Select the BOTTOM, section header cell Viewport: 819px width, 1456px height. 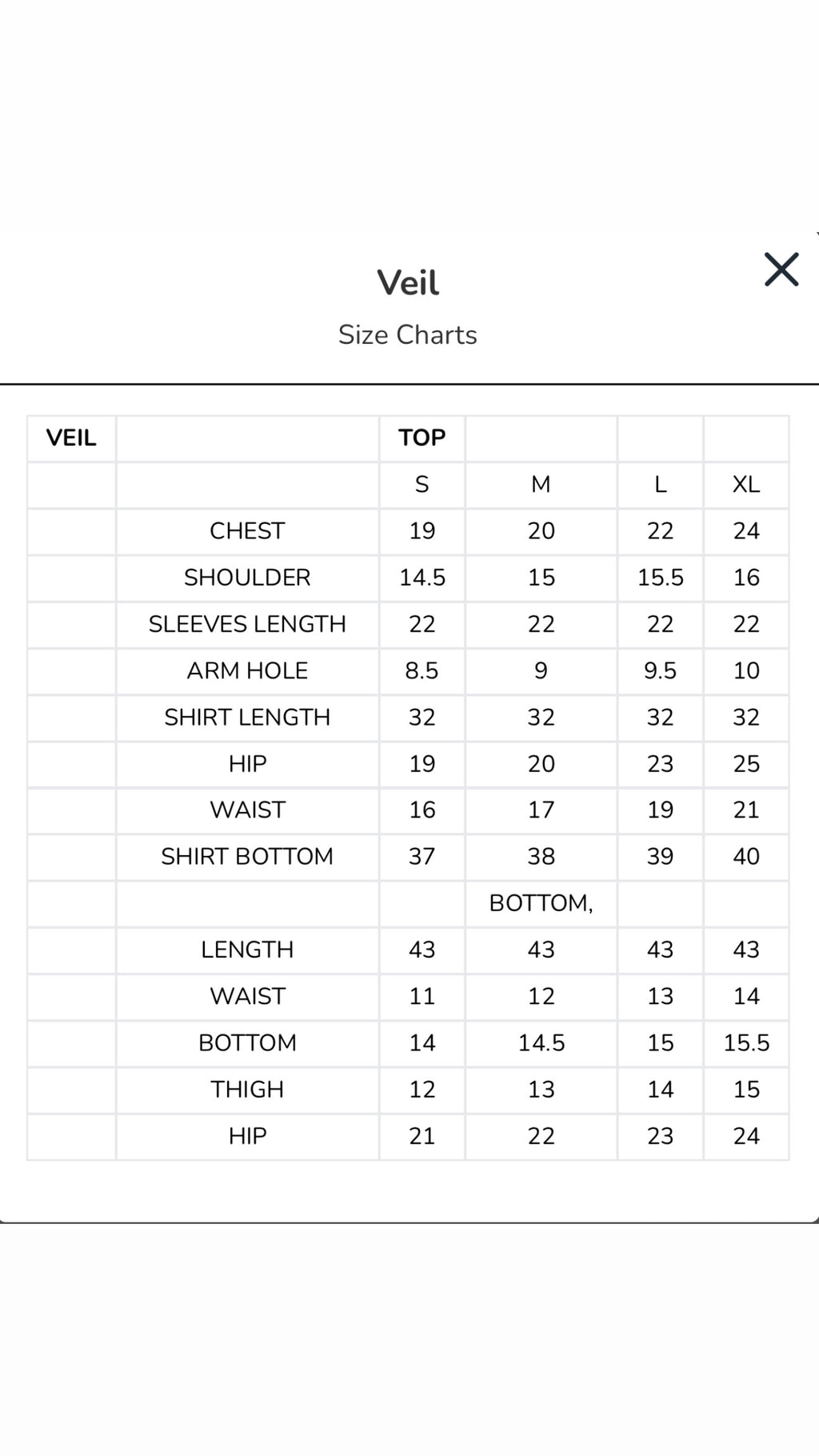(x=541, y=902)
